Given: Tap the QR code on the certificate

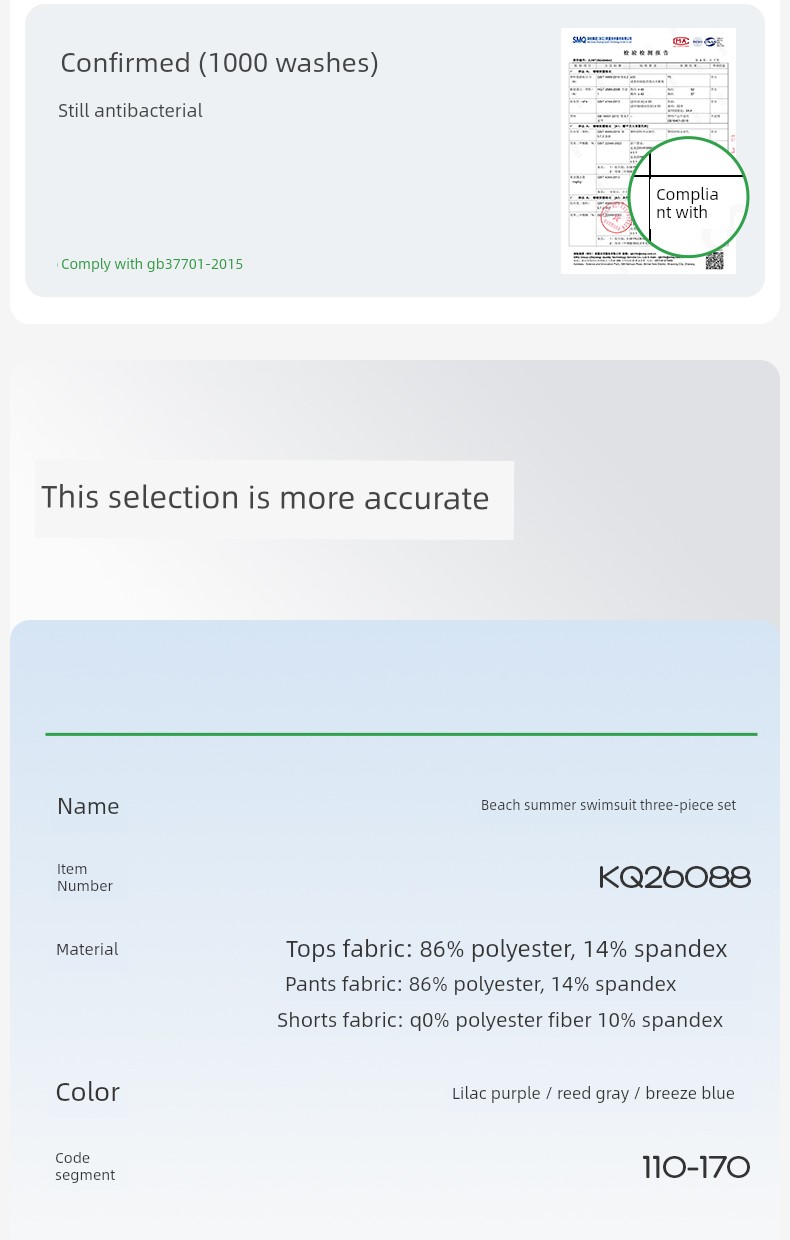Looking at the screenshot, I should (714, 261).
